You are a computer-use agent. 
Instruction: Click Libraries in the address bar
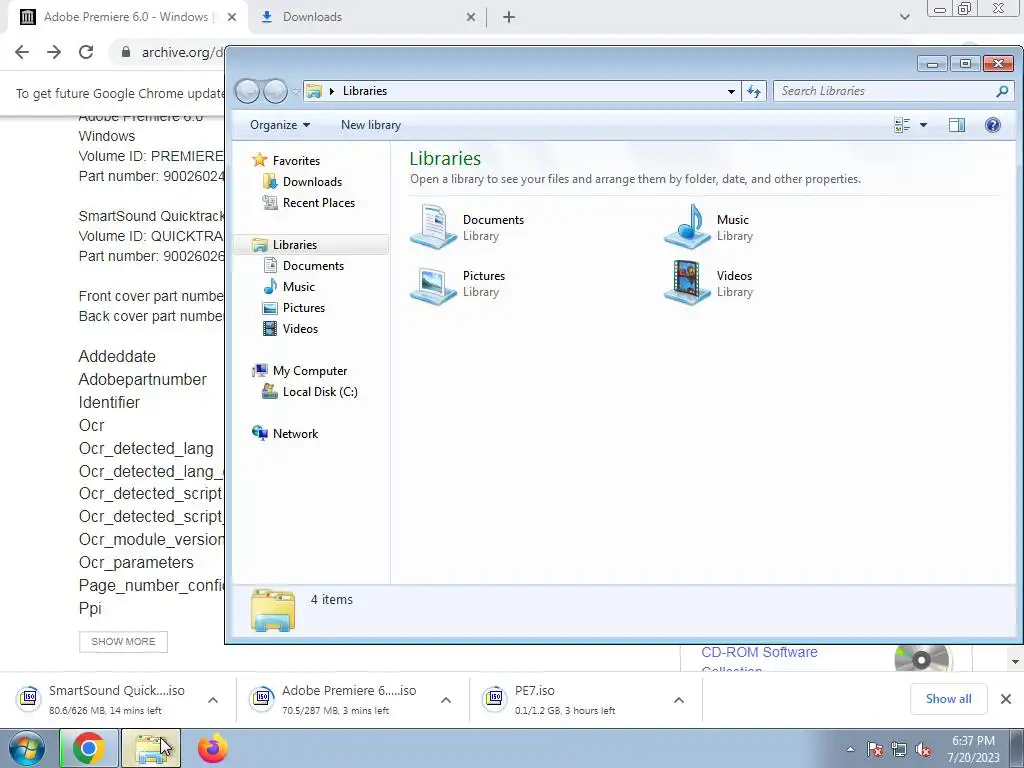pos(364,91)
